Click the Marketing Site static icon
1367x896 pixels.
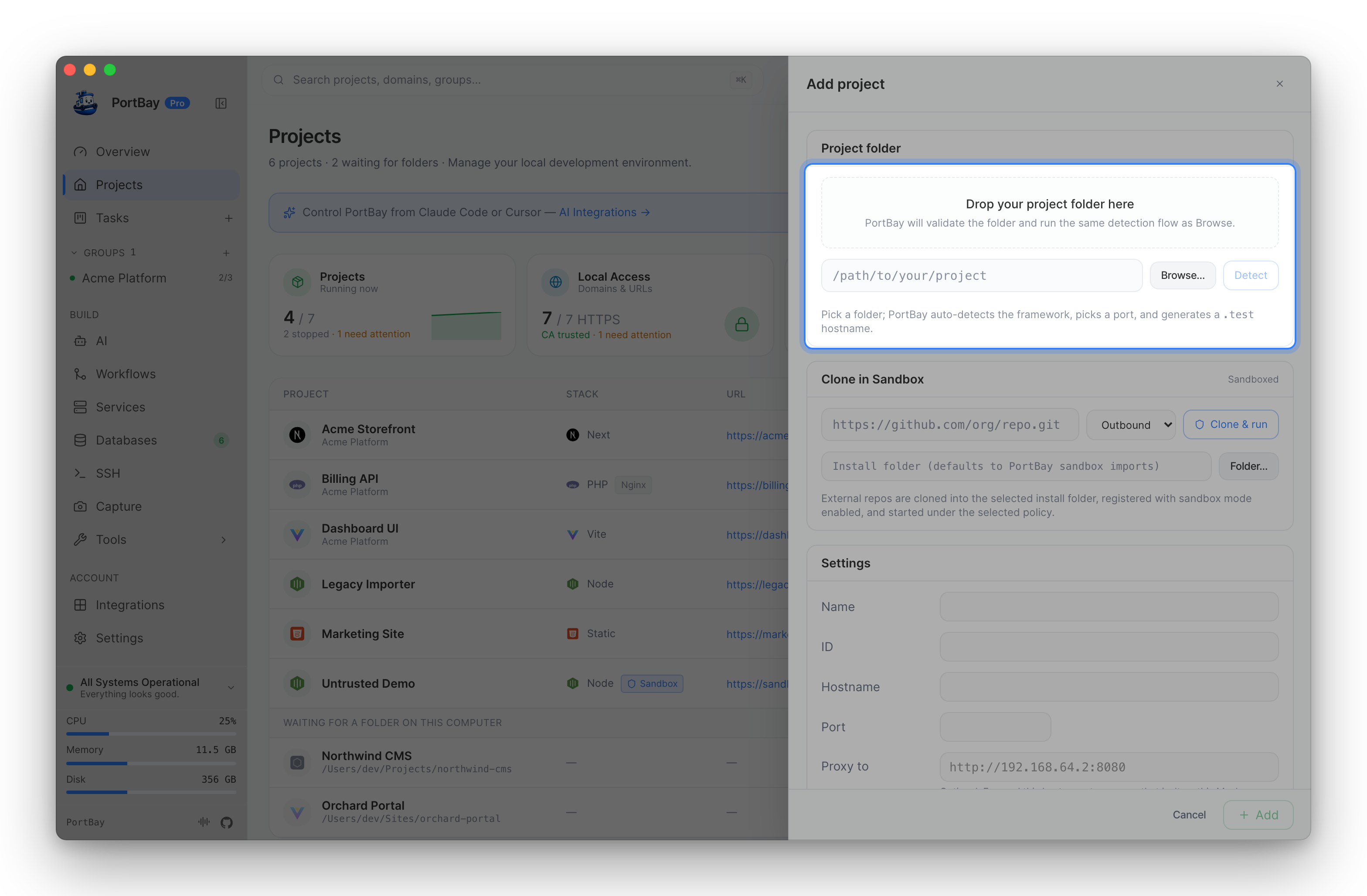pyautogui.click(x=297, y=634)
